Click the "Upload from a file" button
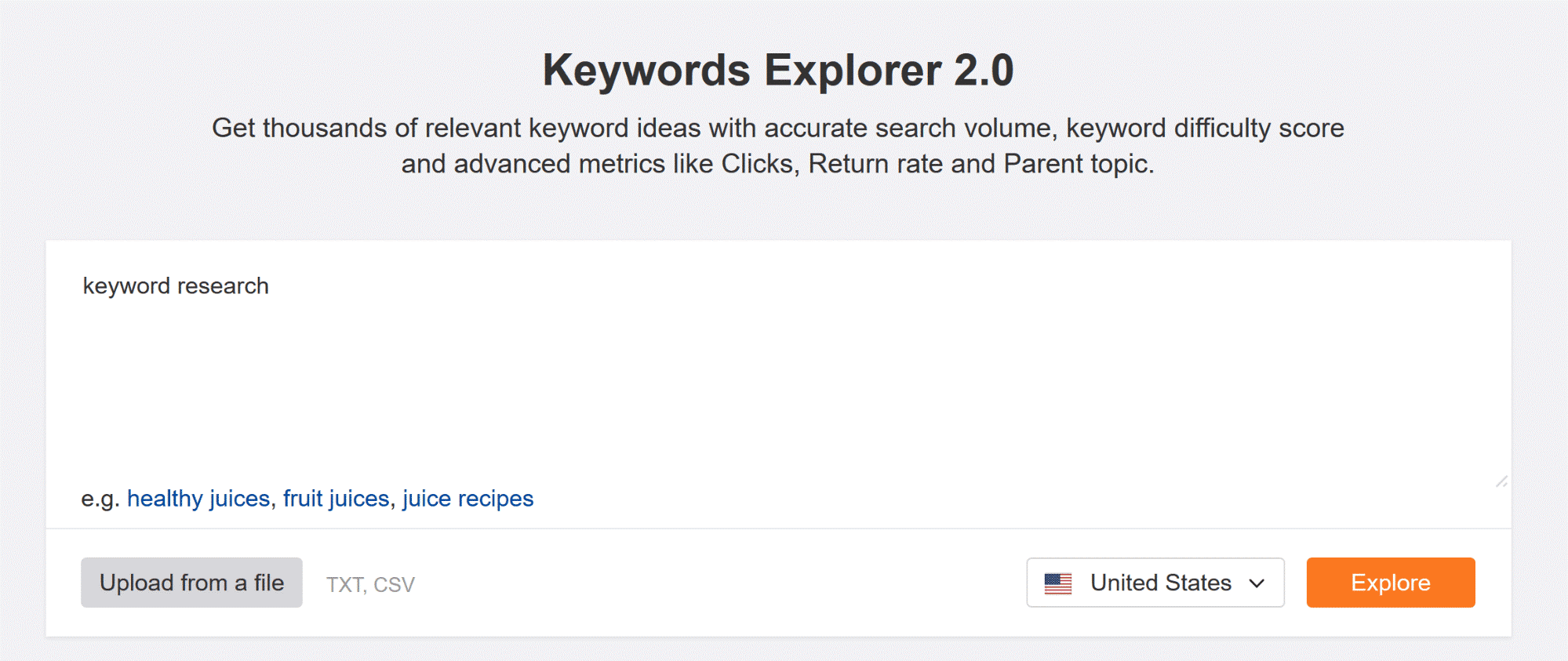1568x661 pixels. (191, 582)
